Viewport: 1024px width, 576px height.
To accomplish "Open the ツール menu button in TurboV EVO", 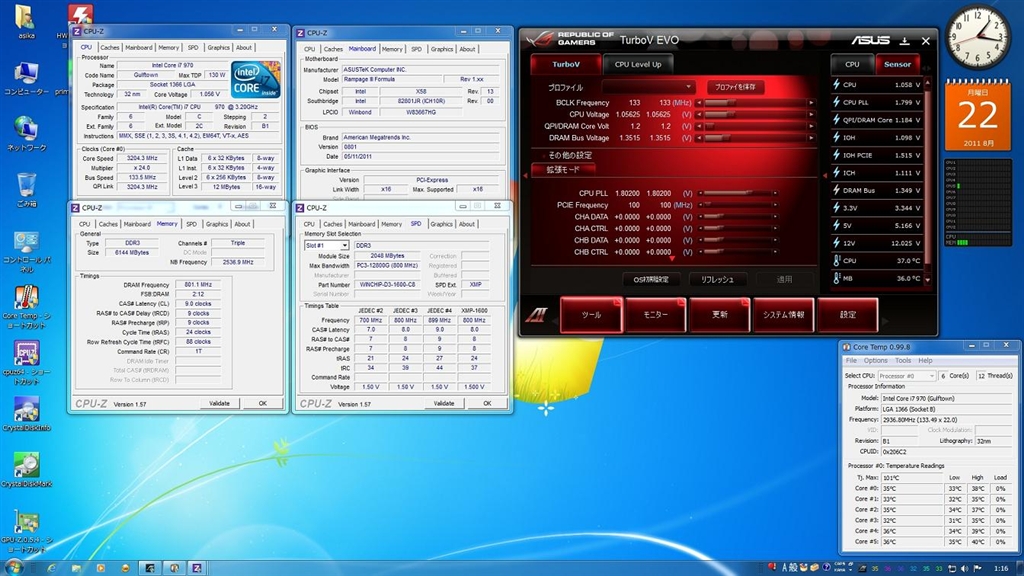I will coord(591,315).
